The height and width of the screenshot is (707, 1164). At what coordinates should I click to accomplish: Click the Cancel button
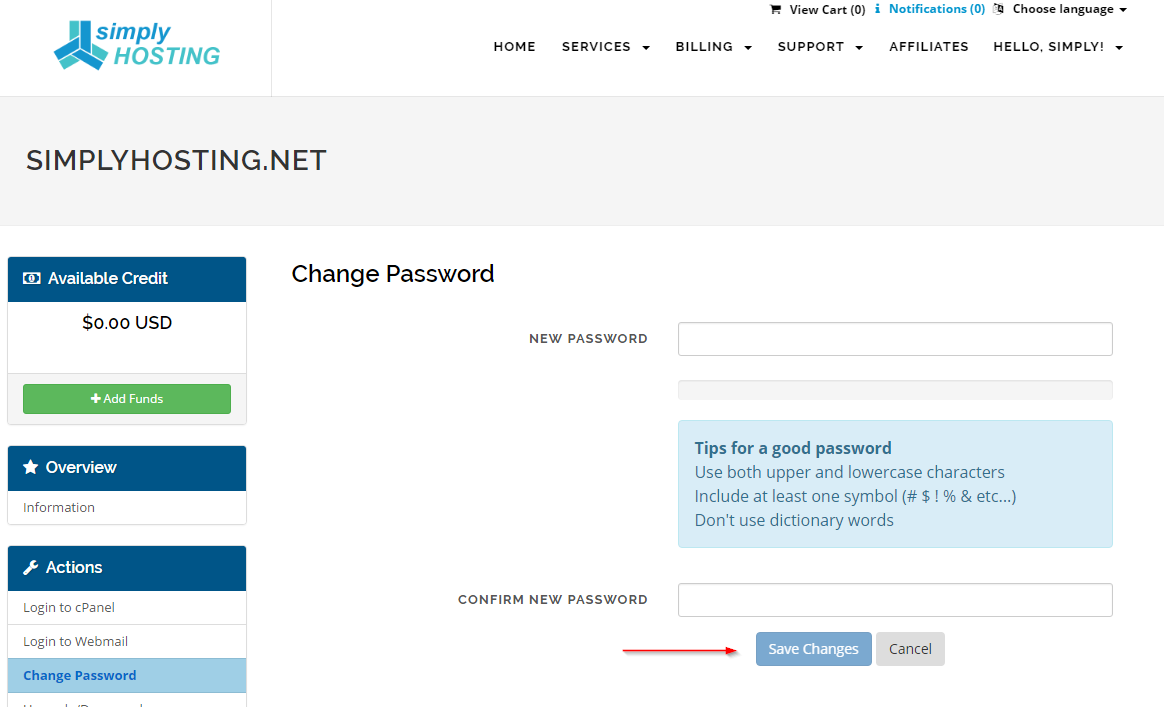point(910,649)
